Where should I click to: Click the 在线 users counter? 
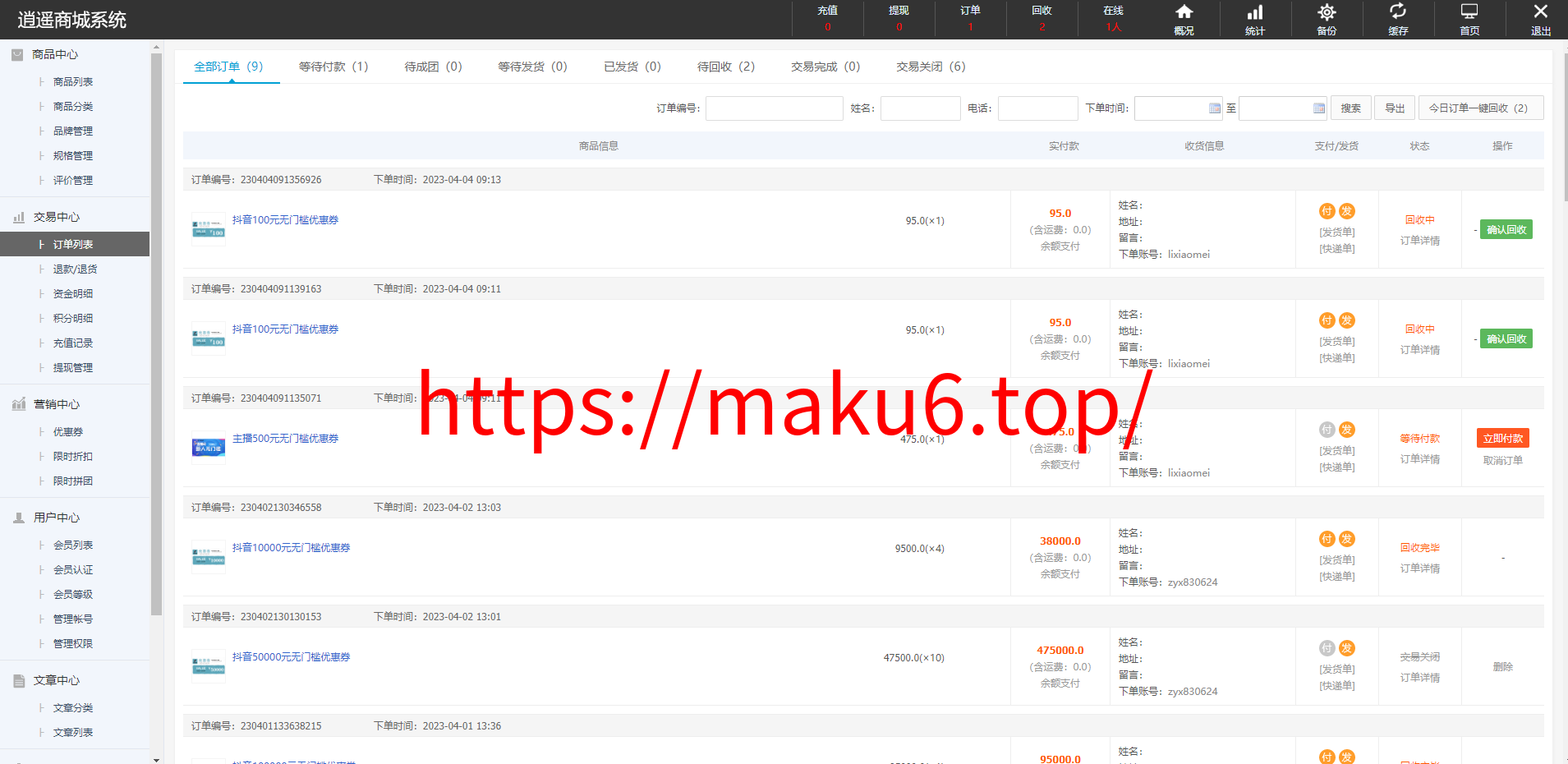point(1113,19)
